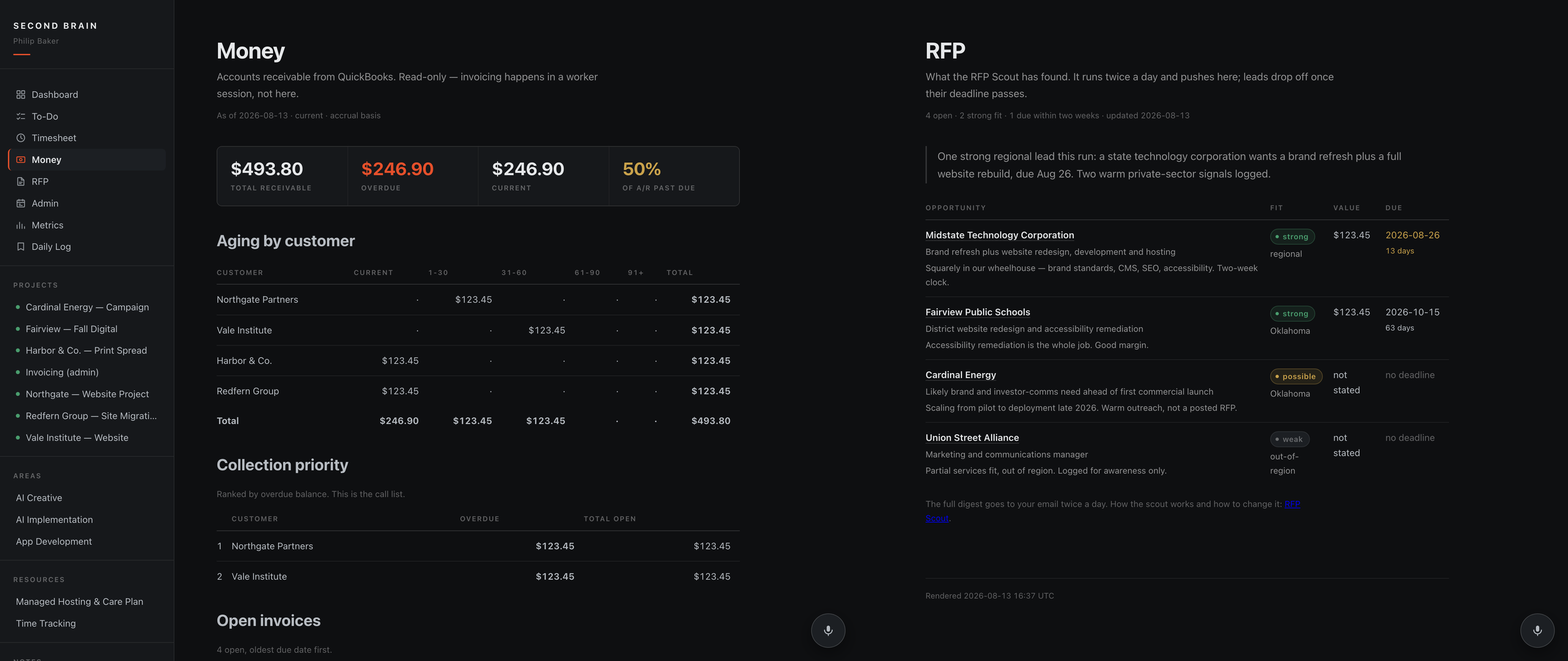Click the weak fit badge
The width and height of the screenshot is (1568, 661).
point(1289,439)
